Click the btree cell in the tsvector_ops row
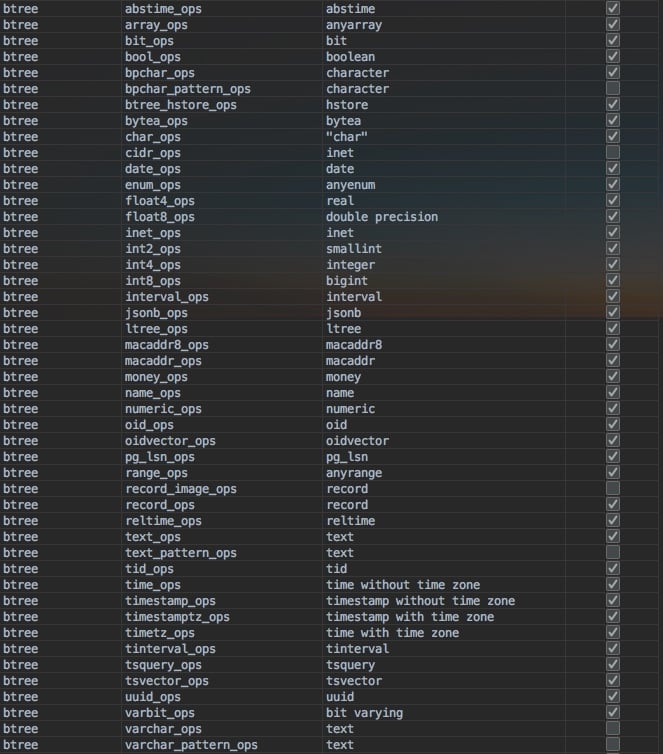Image resolution: width=663 pixels, height=754 pixels. coord(21,681)
